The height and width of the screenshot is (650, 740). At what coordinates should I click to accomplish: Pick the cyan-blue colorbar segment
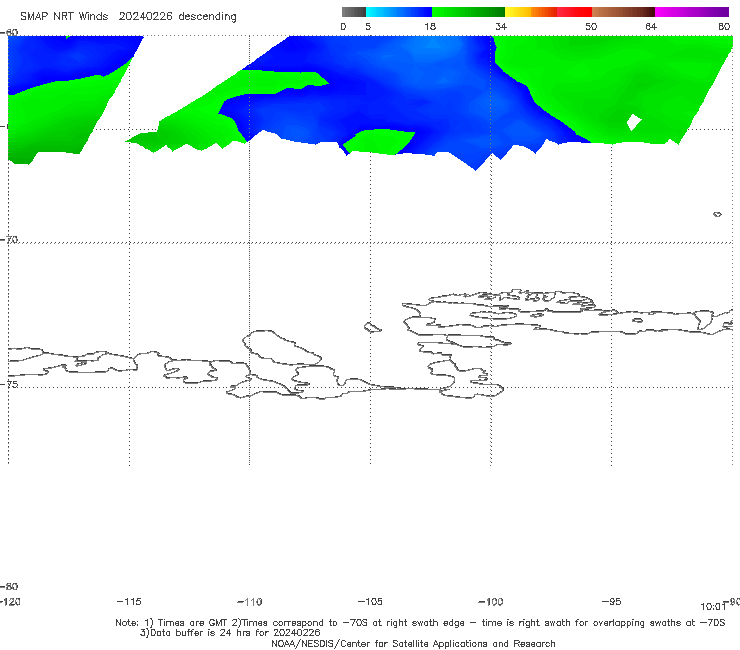[399, 12]
